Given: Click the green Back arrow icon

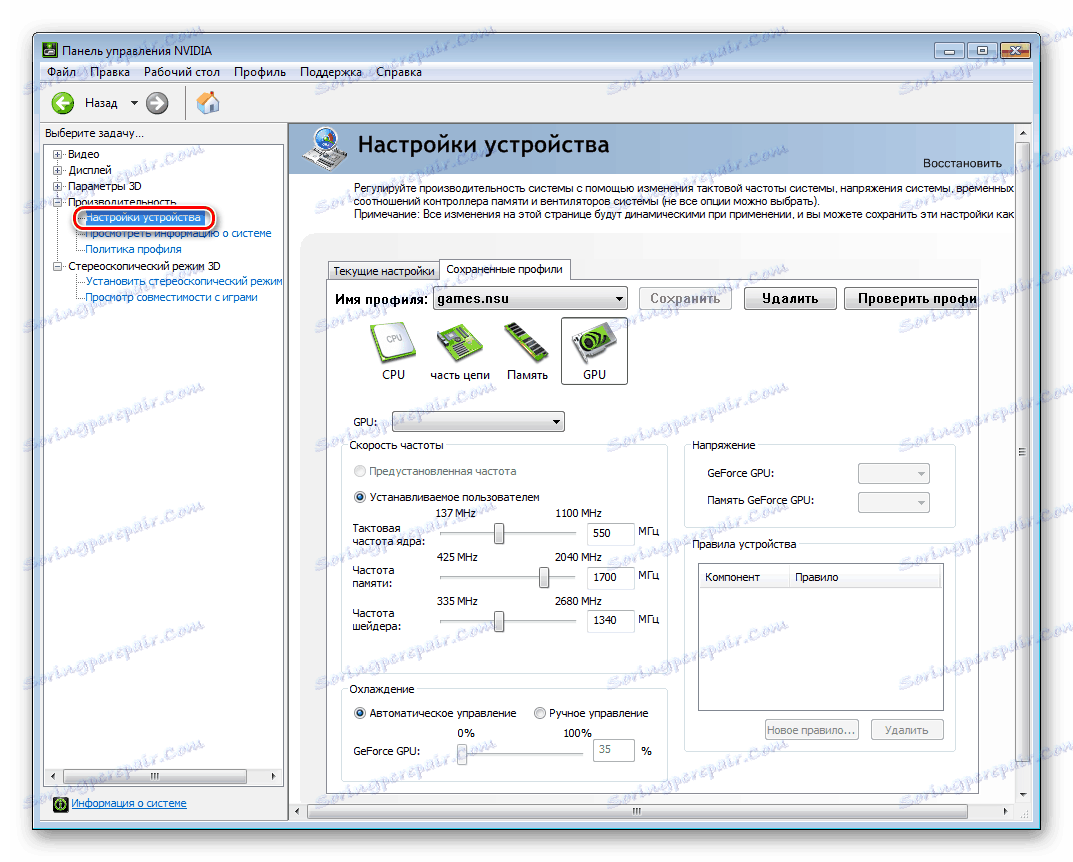Looking at the screenshot, I should click(x=63, y=103).
